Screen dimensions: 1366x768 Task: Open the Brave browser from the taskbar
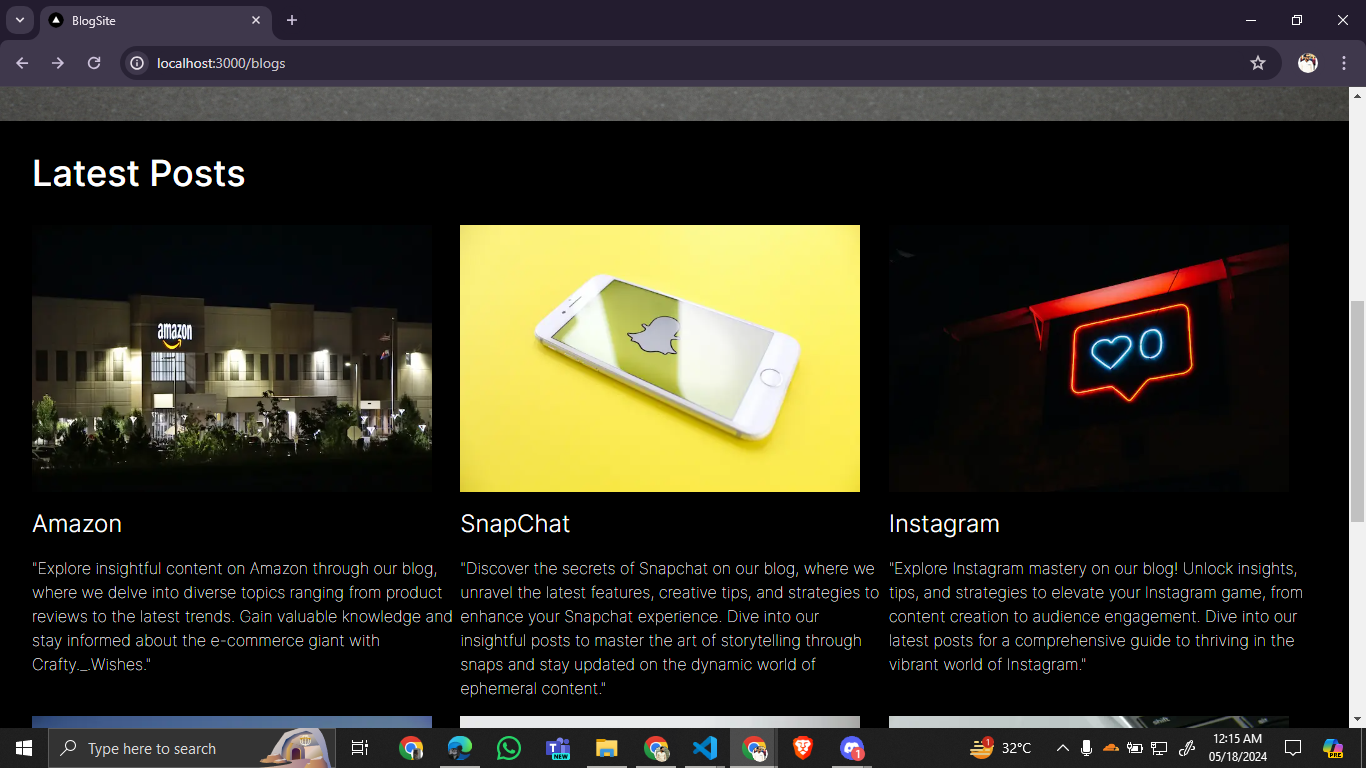(x=803, y=748)
